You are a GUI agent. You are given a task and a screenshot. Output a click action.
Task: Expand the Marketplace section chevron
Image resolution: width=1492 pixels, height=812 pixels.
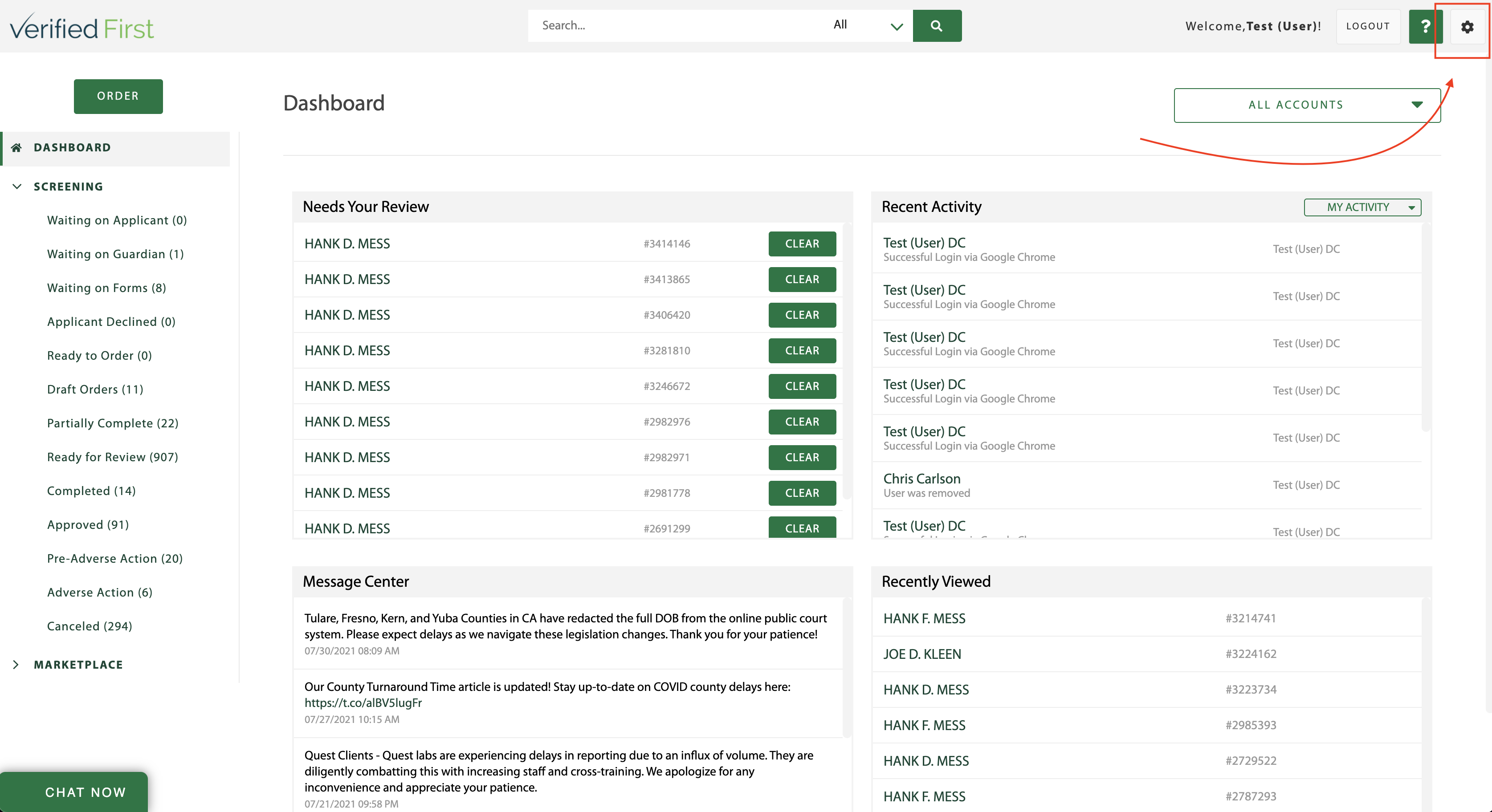(x=16, y=664)
